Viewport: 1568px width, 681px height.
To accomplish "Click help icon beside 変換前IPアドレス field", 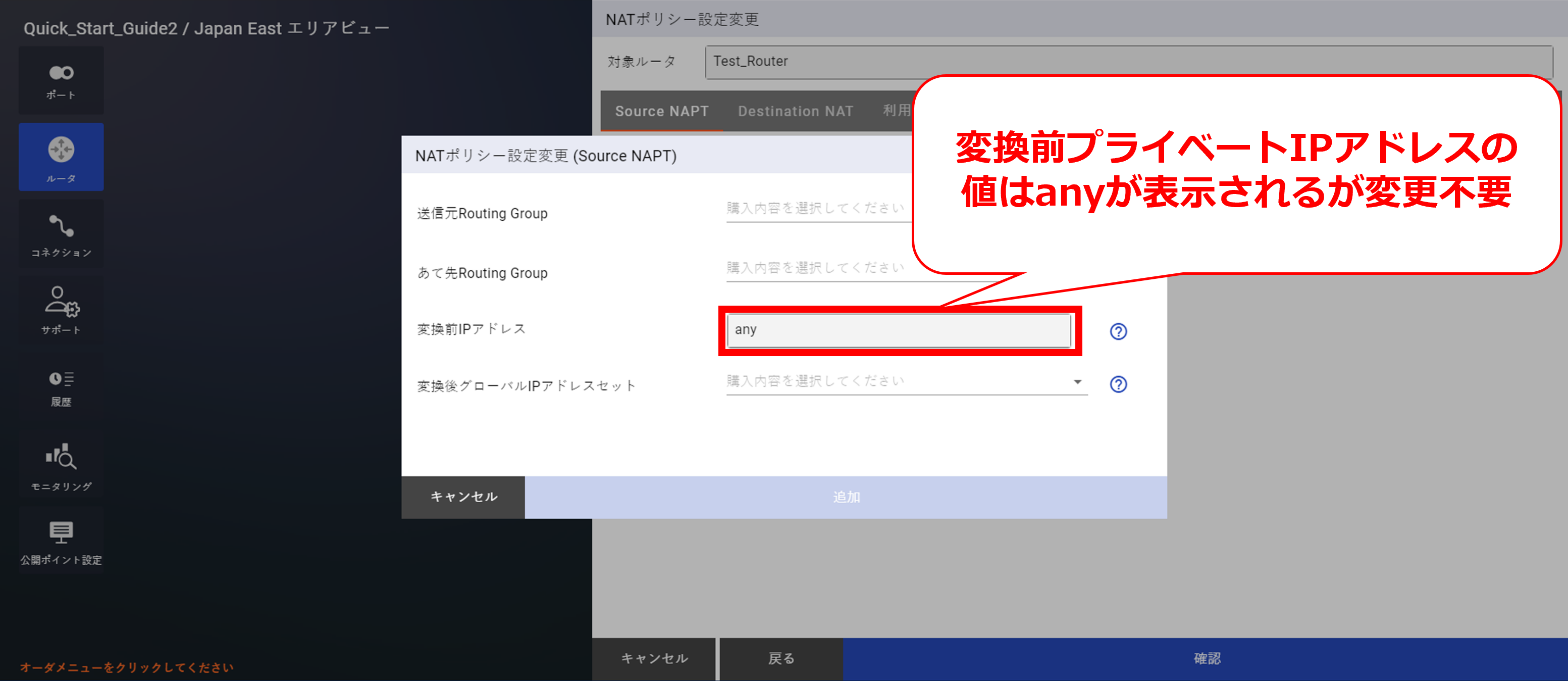I will click(1118, 331).
